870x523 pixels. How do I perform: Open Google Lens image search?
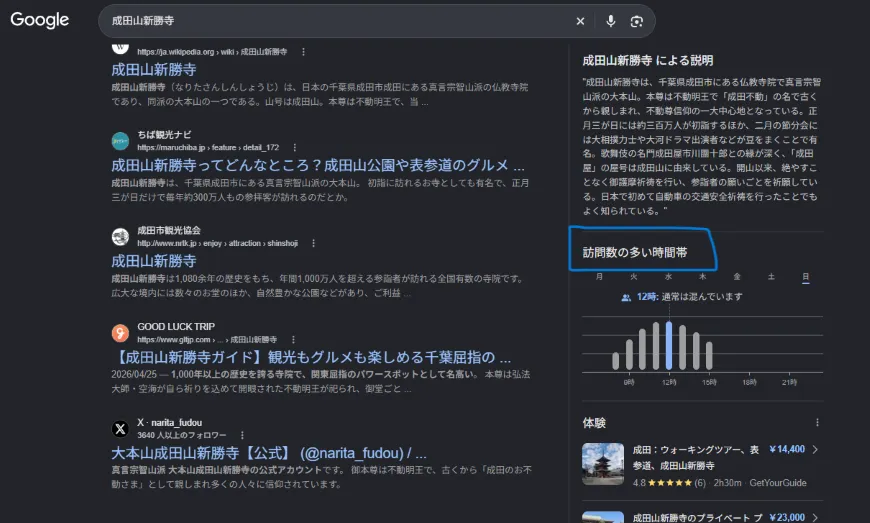636,21
